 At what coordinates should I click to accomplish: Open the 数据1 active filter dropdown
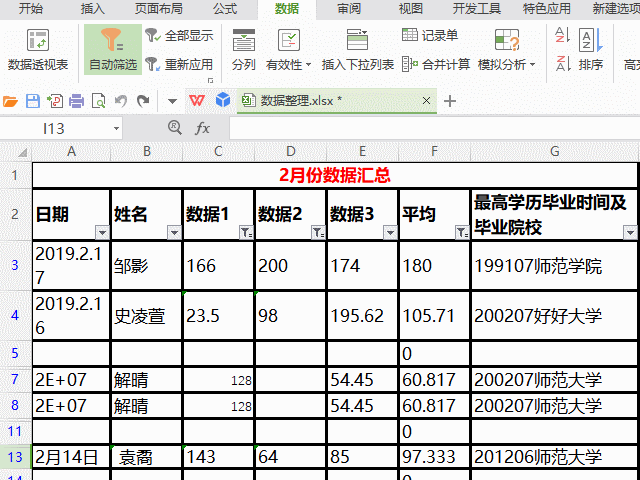coord(246,233)
